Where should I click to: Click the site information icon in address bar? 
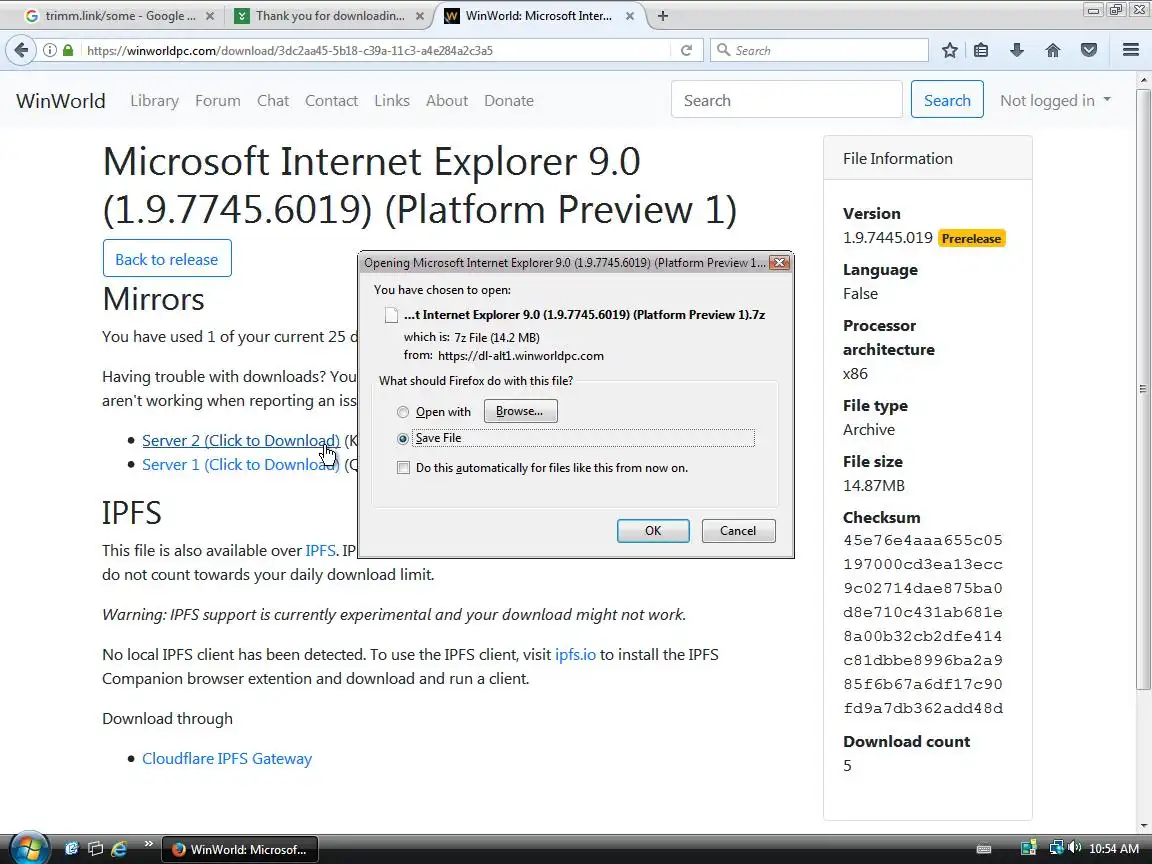[49, 50]
